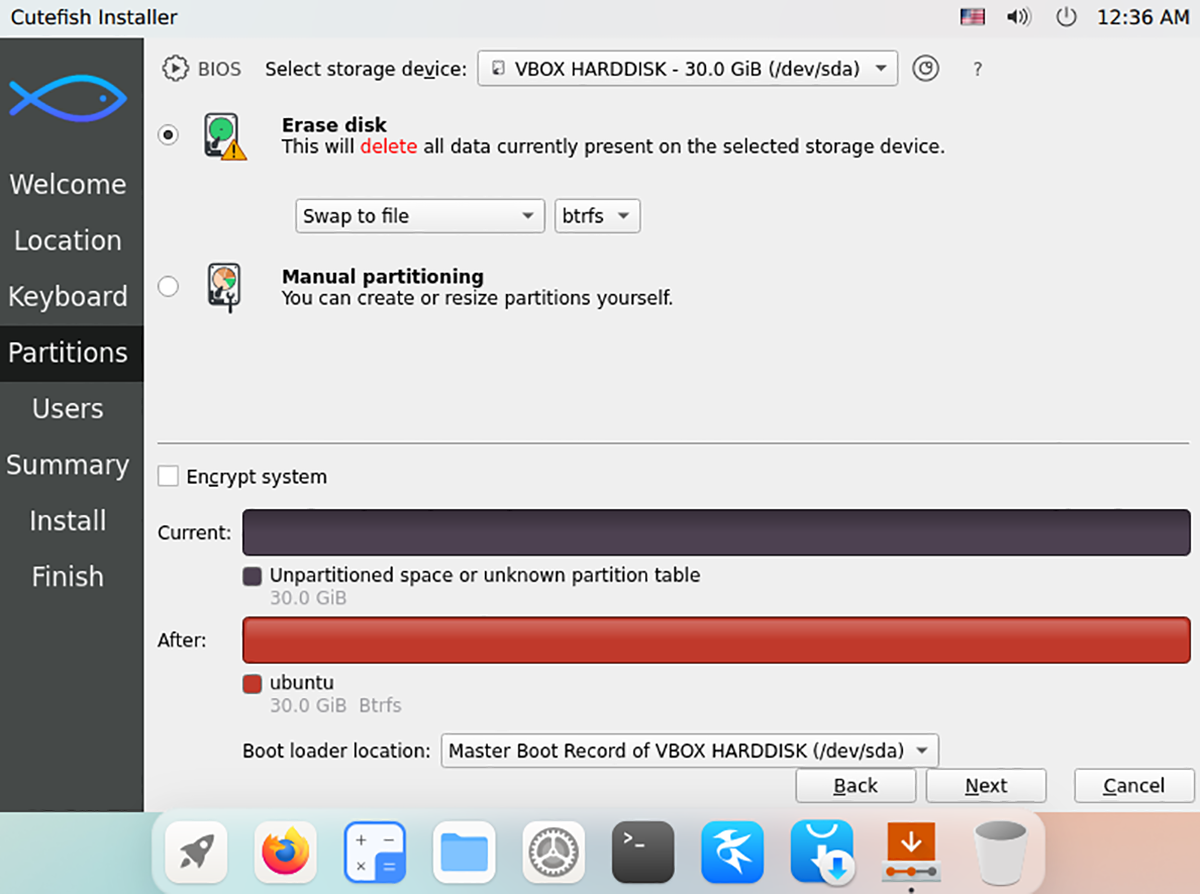1200x894 pixels.
Task: Go to the Users step
Action: [x=68, y=408]
